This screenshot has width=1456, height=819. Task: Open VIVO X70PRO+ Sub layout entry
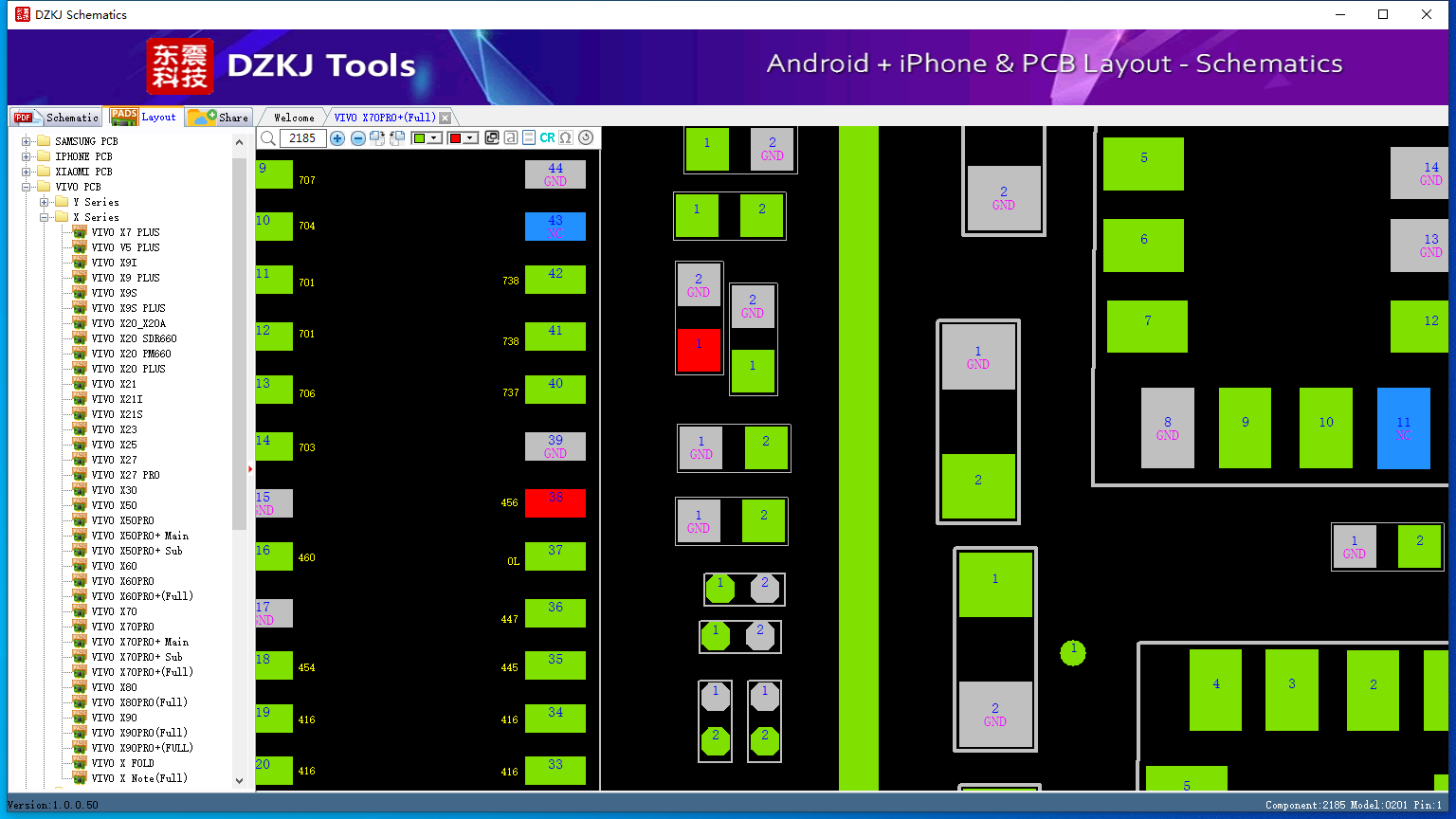pyautogui.click(x=136, y=657)
